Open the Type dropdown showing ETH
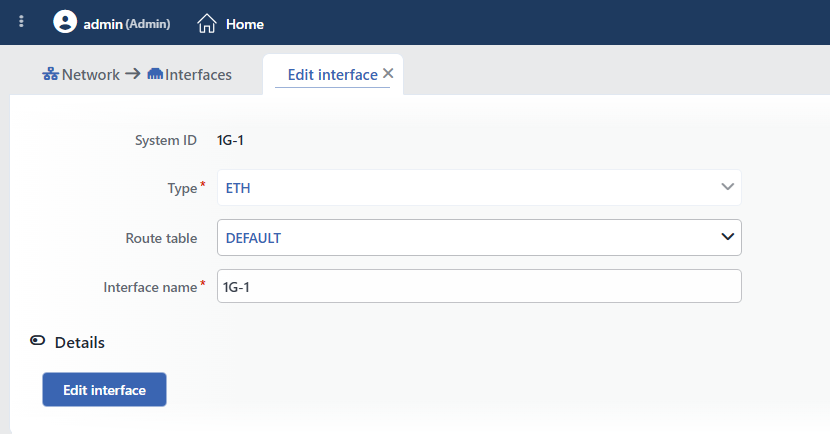The height and width of the screenshot is (434, 830). pyautogui.click(x=479, y=187)
